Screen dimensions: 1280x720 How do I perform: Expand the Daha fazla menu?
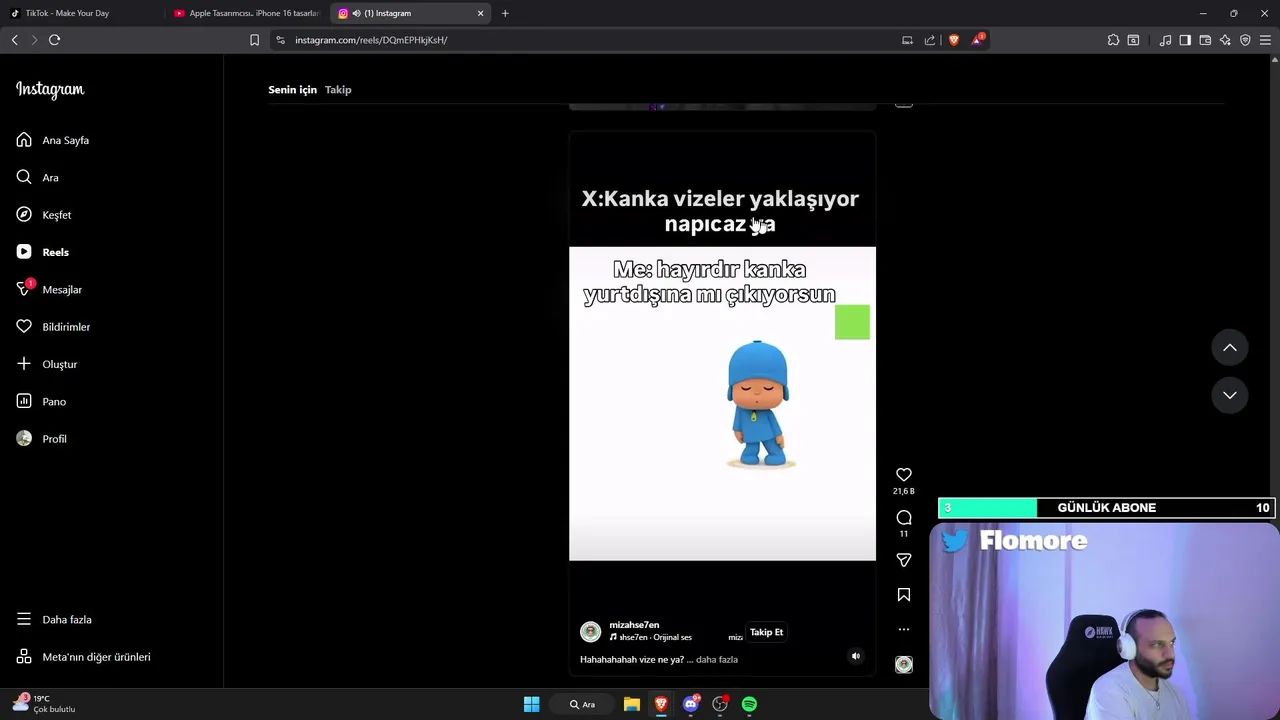54,619
